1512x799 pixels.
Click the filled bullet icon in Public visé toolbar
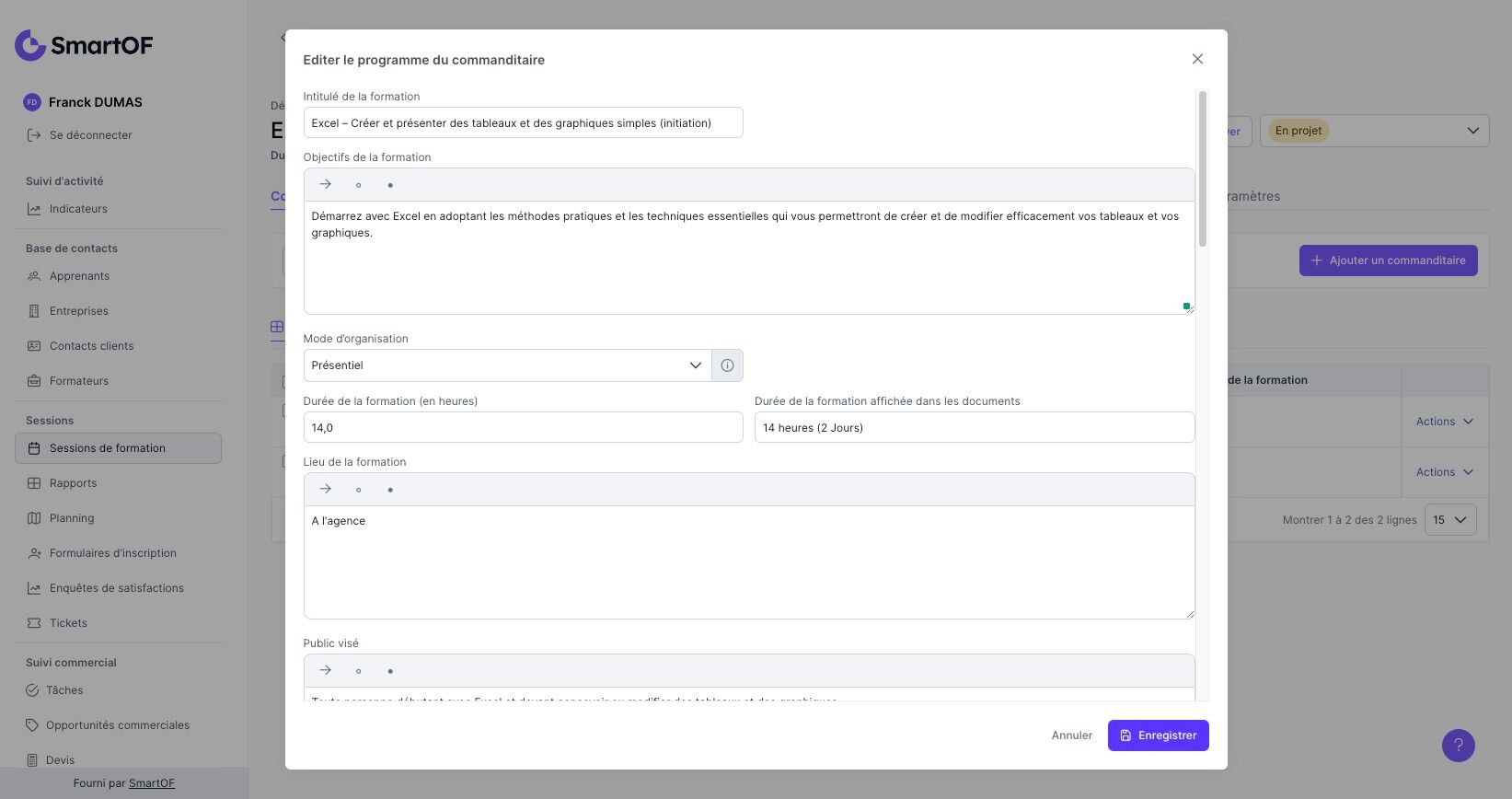pos(390,671)
